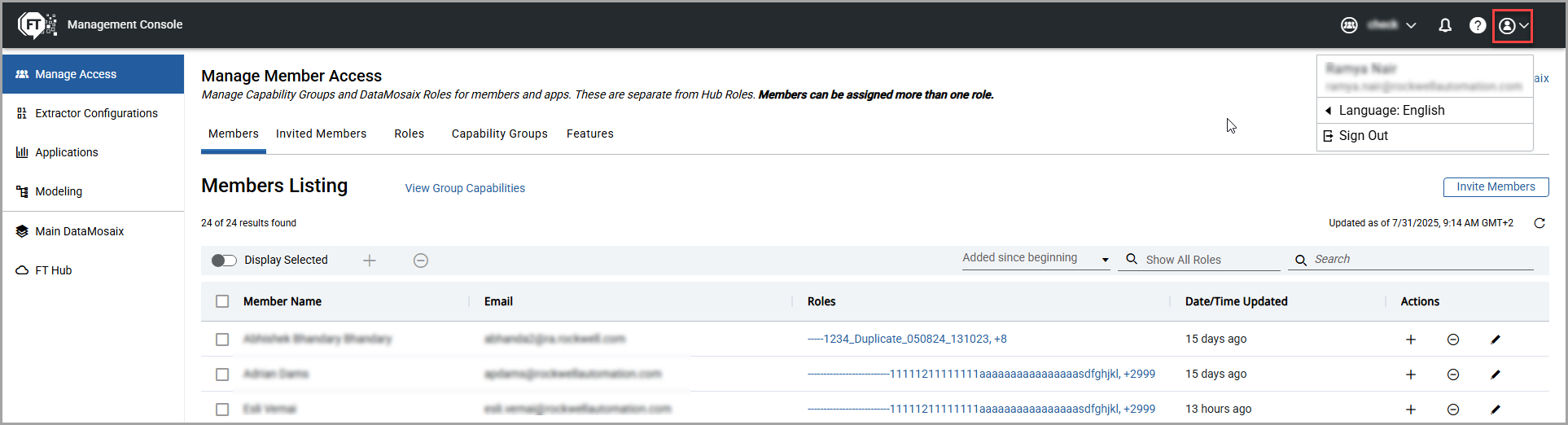Check the select-all Member Name header checkbox

point(222,301)
